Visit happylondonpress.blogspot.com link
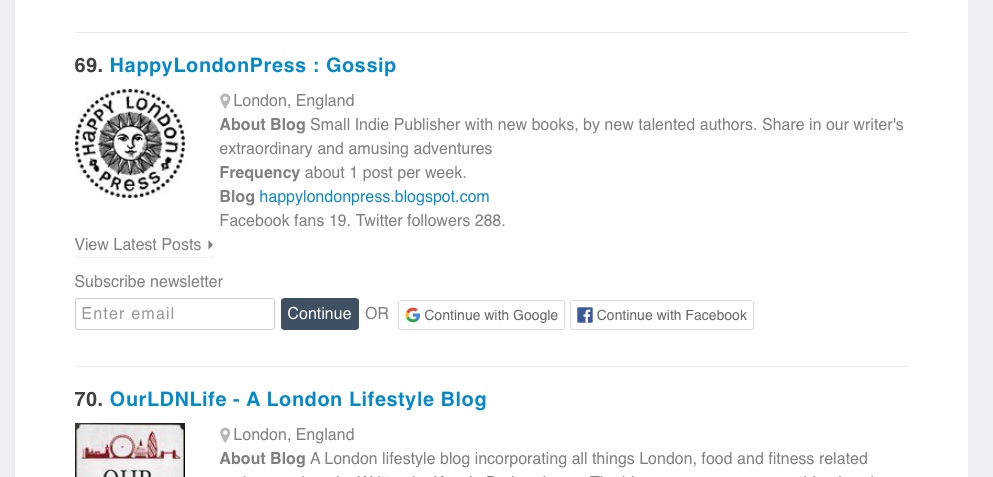Screen dimensions: 993x477 pos(374,197)
